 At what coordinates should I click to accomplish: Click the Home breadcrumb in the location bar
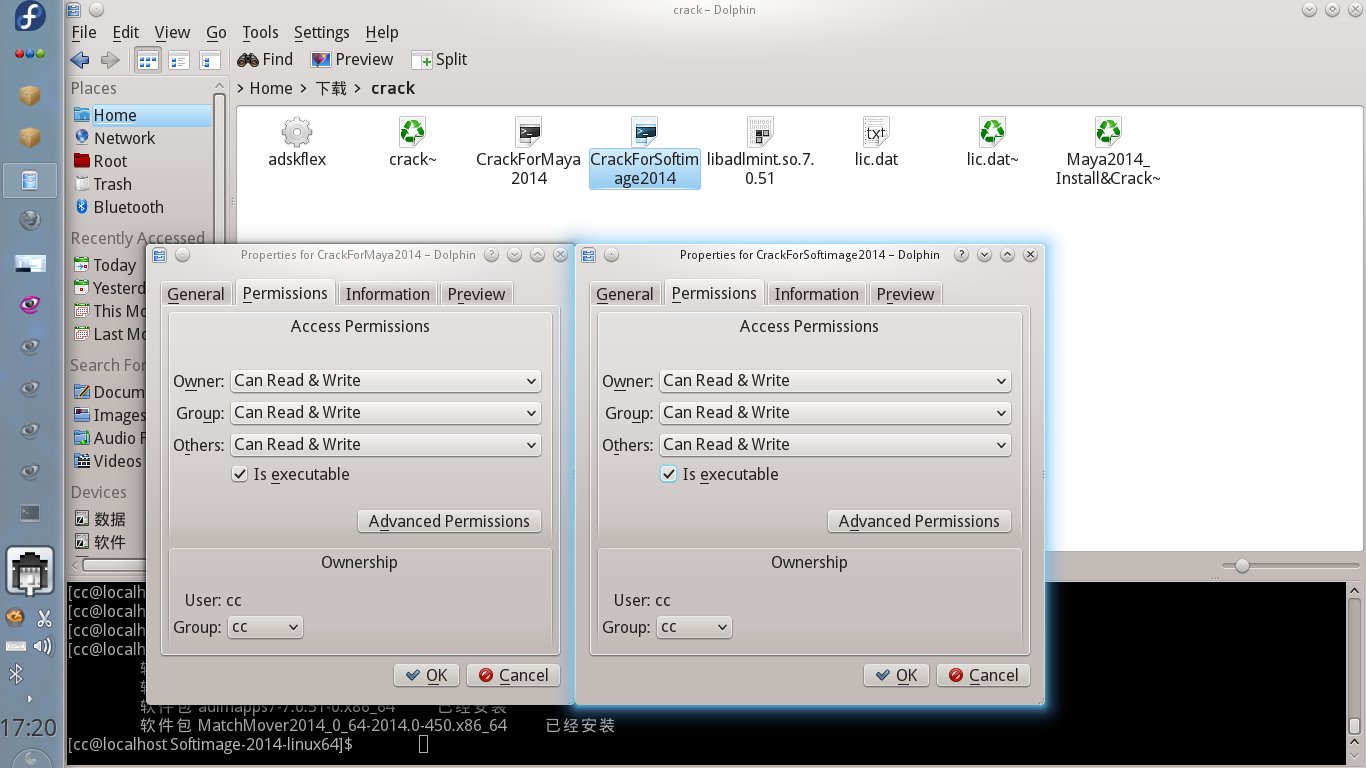pyautogui.click(x=271, y=88)
